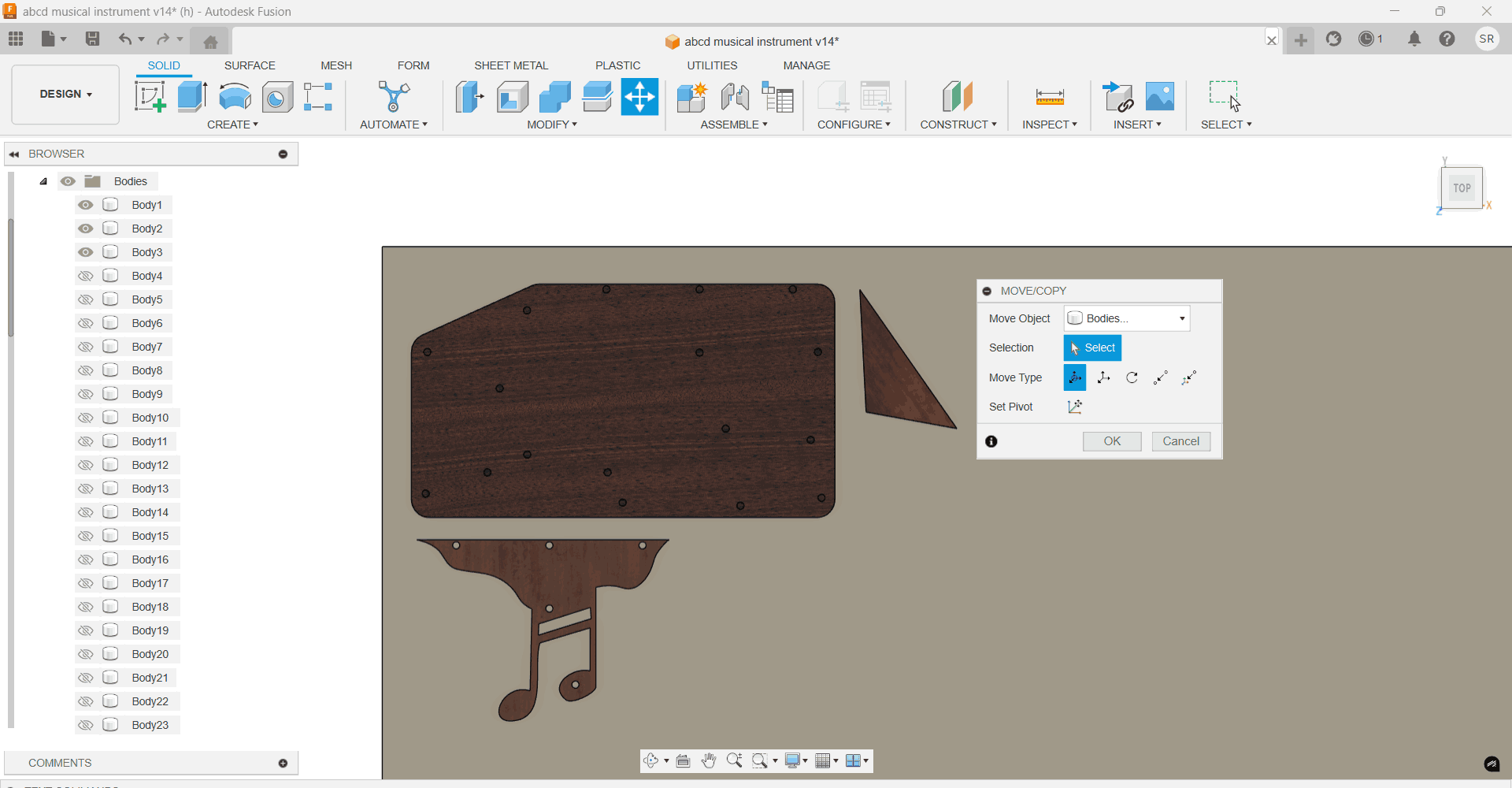Show Body7 using its eye icon

tap(85, 347)
